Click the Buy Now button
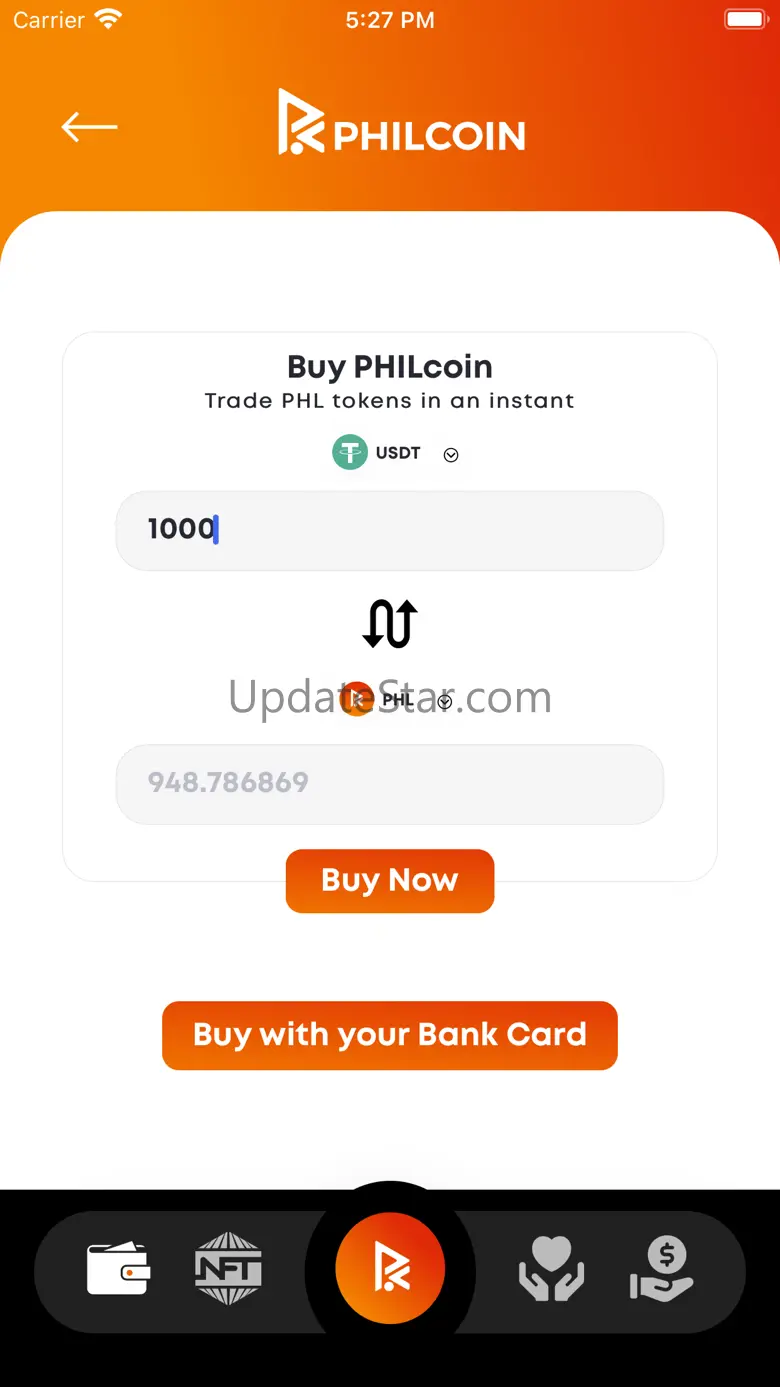The height and width of the screenshot is (1387, 780). (x=390, y=881)
